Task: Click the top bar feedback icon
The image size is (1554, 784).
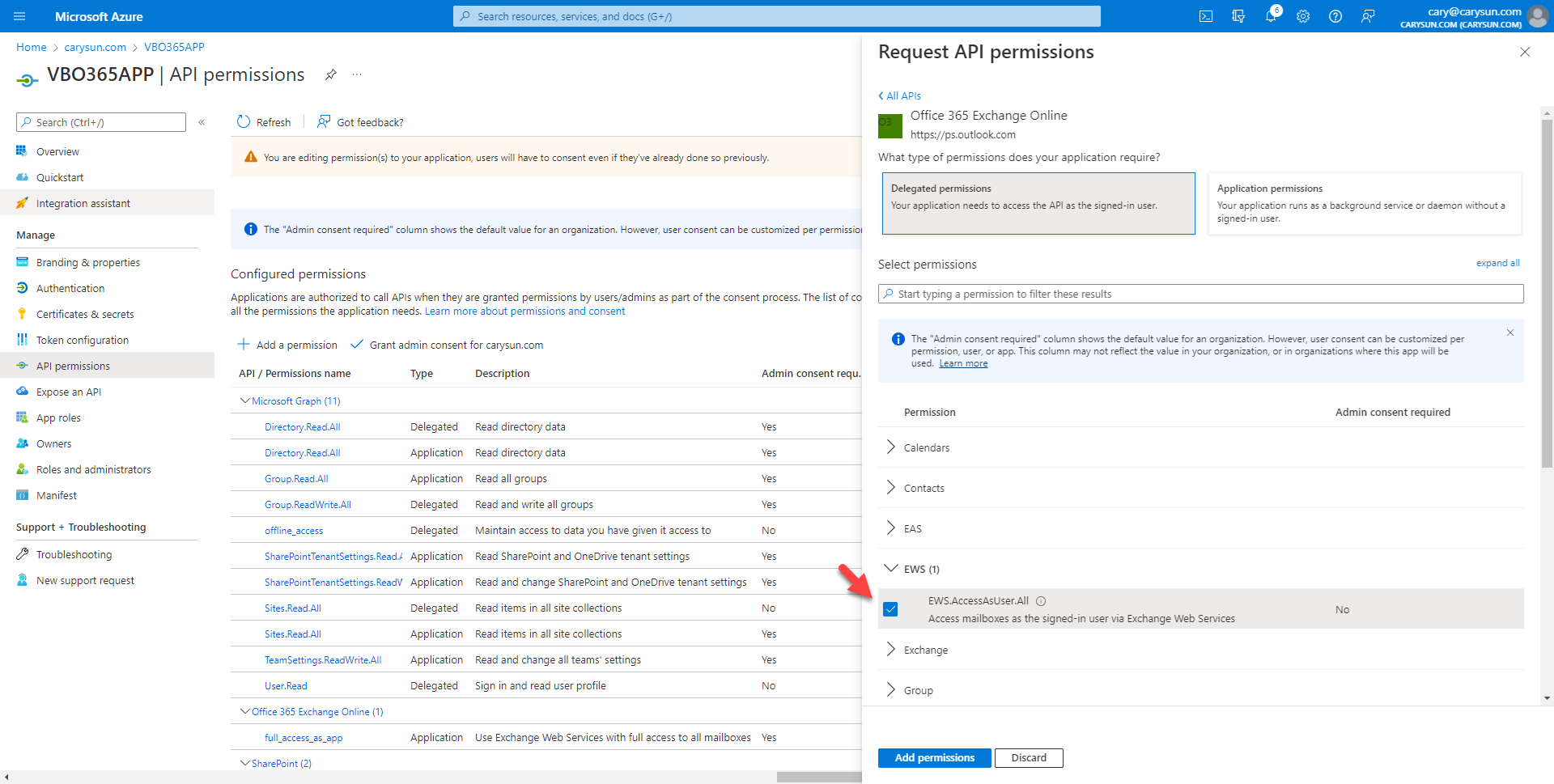Action: tap(1368, 16)
